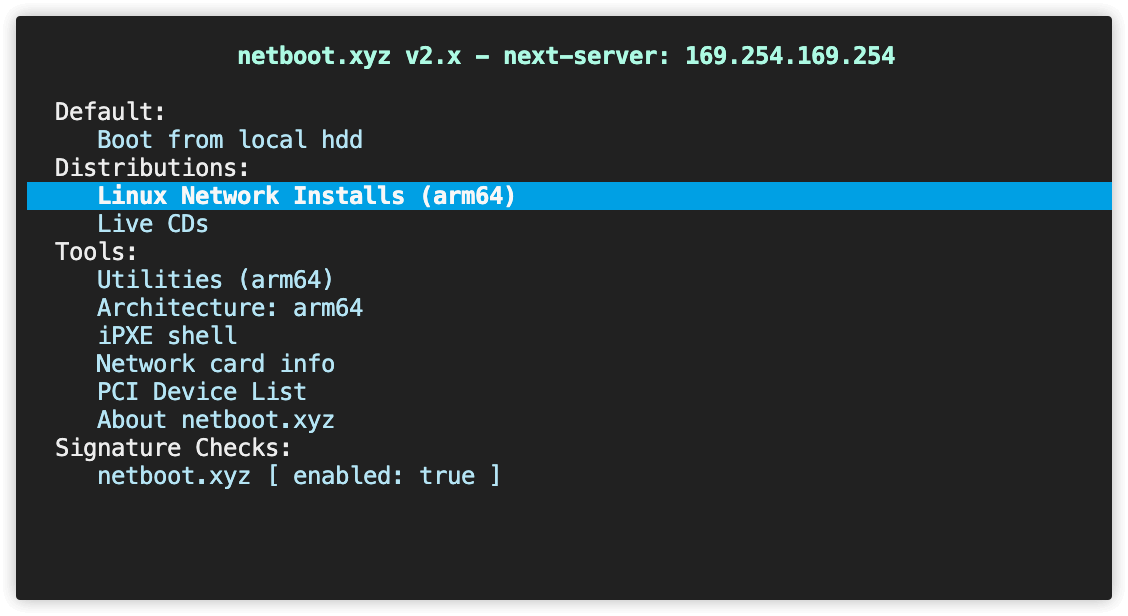Click the Signature Checks: section header

pos(173,447)
